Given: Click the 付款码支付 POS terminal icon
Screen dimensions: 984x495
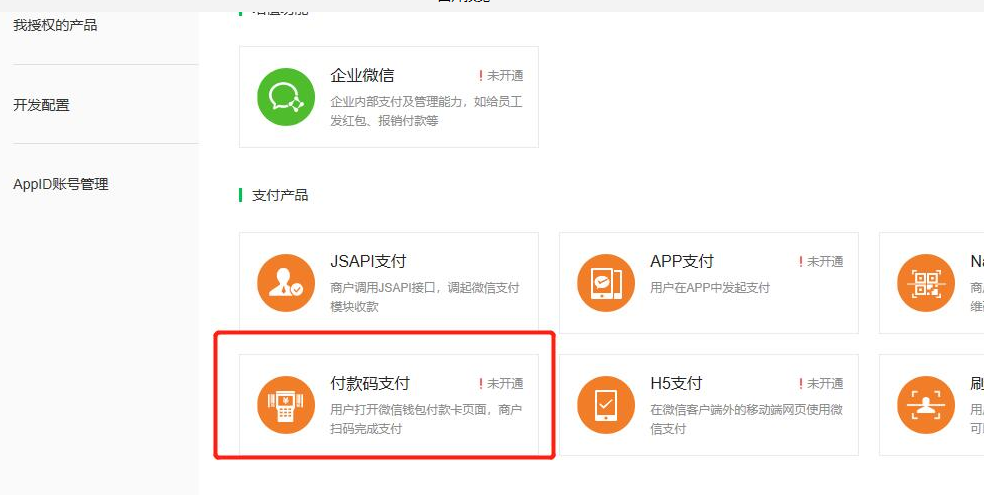Looking at the screenshot, I should (x=286, y=405).
